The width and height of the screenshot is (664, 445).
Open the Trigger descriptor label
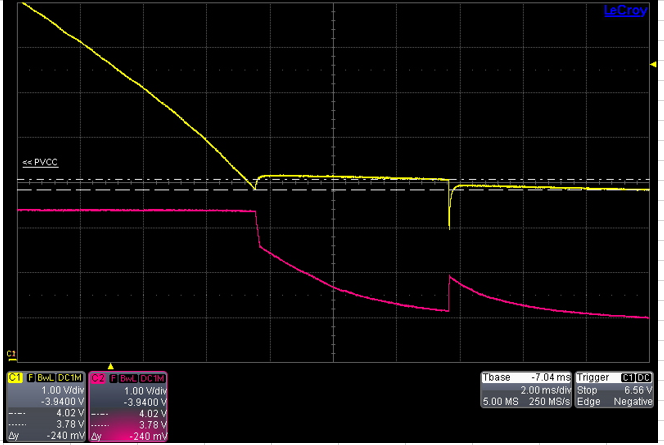[x=592, y=377]
